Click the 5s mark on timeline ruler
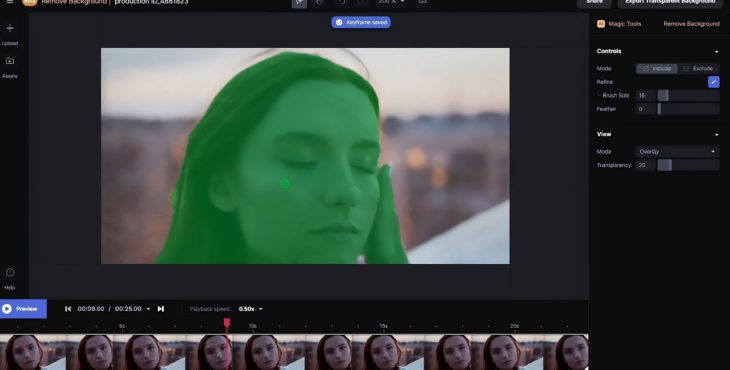730x370 pixels. [122, 326]
